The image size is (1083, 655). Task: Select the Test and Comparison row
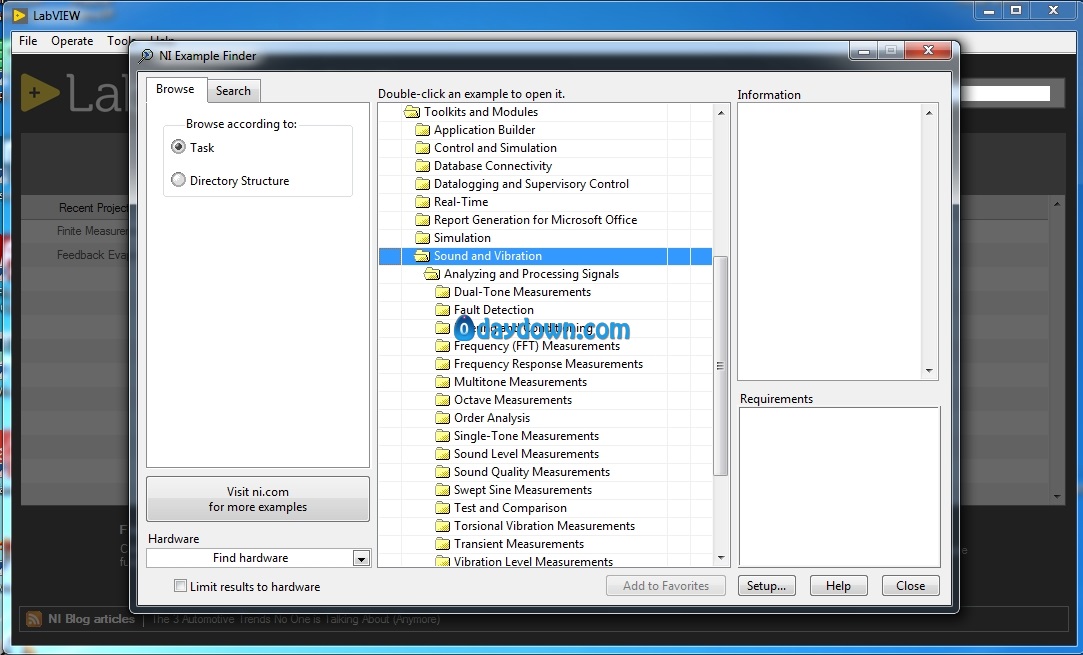546,508
